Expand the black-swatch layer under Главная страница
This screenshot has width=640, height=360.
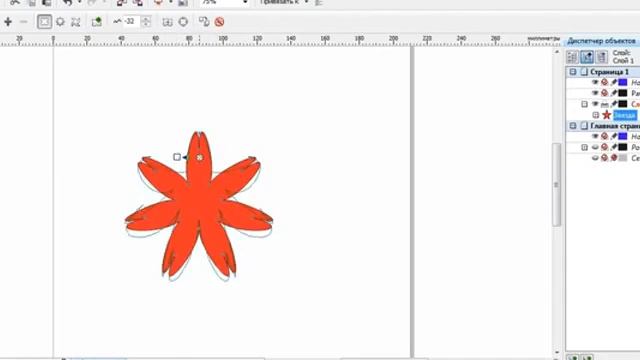coord(584,147)
